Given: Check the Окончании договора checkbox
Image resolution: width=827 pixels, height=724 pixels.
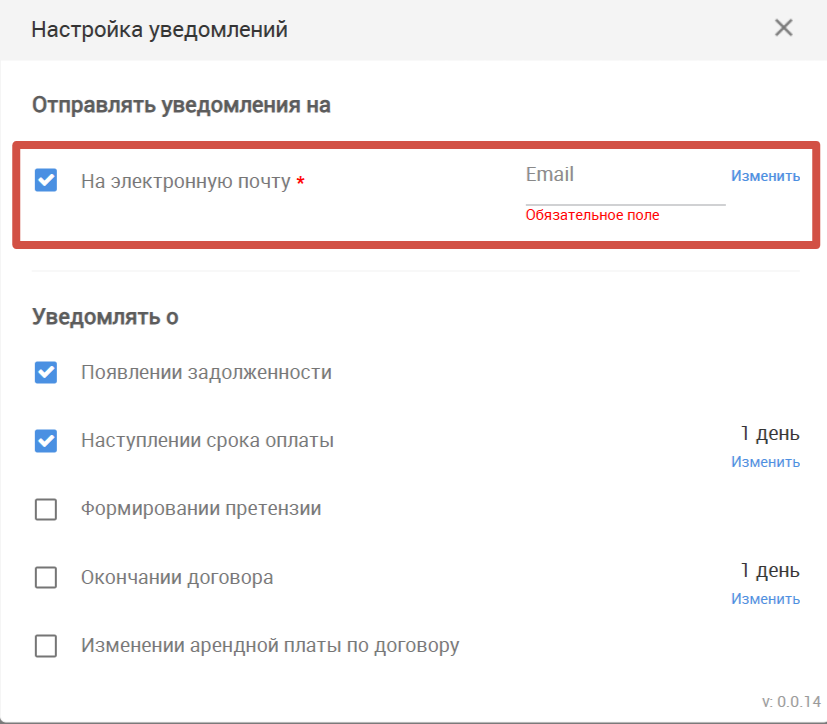Looking at the screenshot, I should click(46, 577).
